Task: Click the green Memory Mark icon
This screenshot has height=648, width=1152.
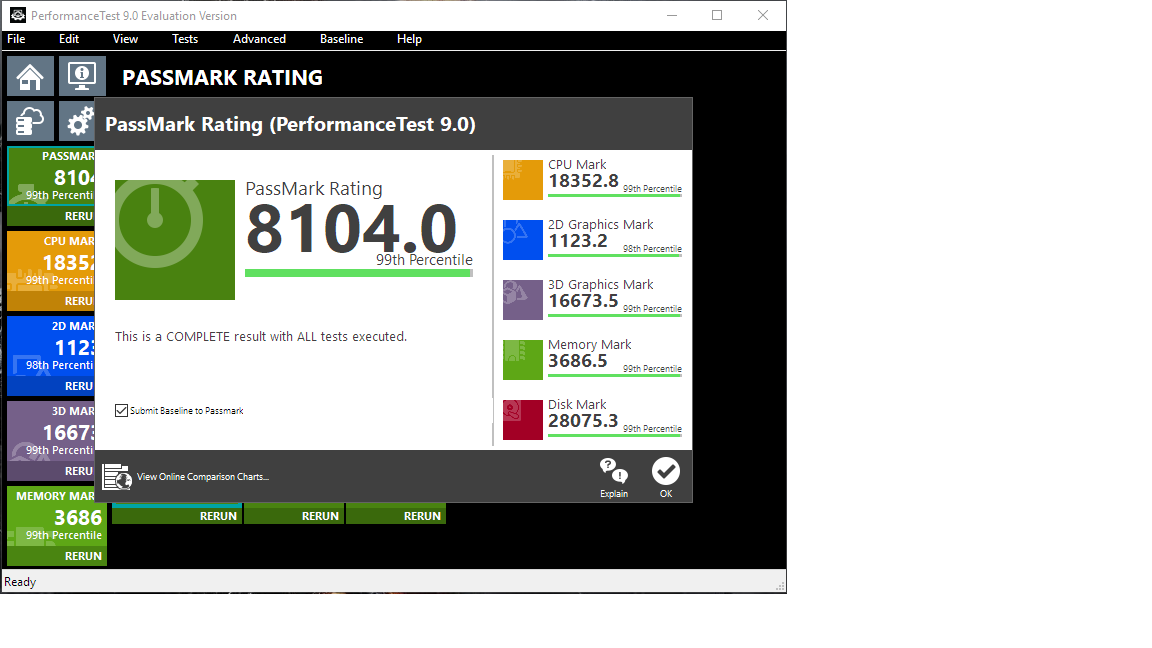Action: (522, 360)
